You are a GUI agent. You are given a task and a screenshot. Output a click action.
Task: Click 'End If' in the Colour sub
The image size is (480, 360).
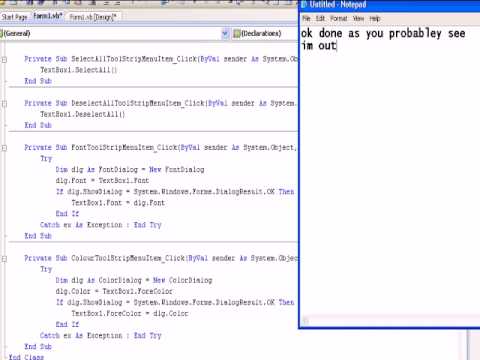pyautogui.click(x=67, y=324)
